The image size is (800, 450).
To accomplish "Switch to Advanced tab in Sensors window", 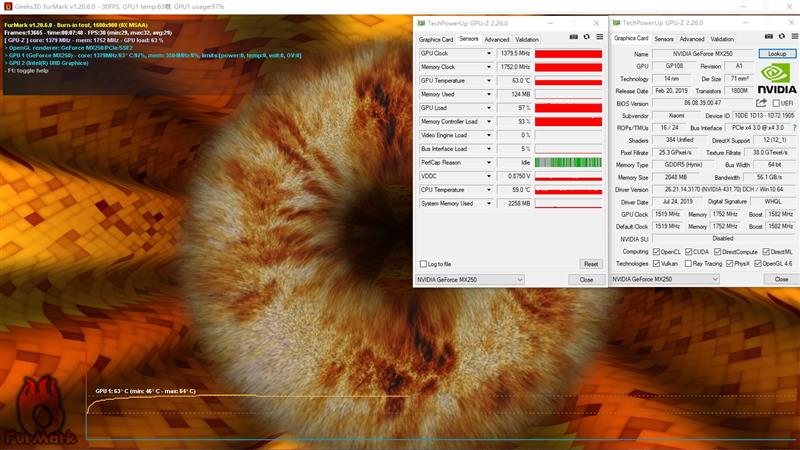I will pyautogui.click(x=497, y=39).
